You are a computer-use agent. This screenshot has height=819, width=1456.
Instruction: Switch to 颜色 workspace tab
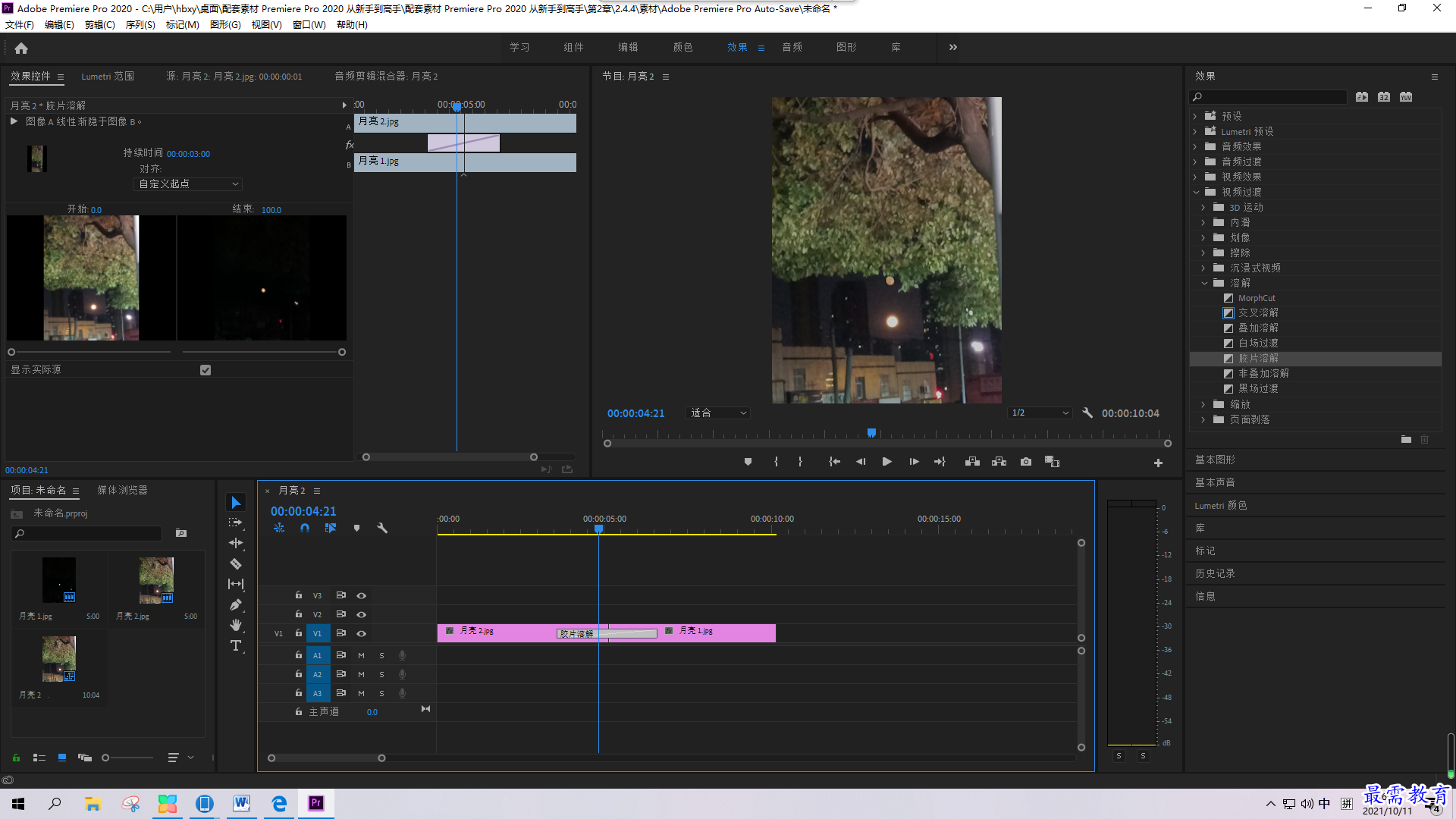[x=682, y=47]
